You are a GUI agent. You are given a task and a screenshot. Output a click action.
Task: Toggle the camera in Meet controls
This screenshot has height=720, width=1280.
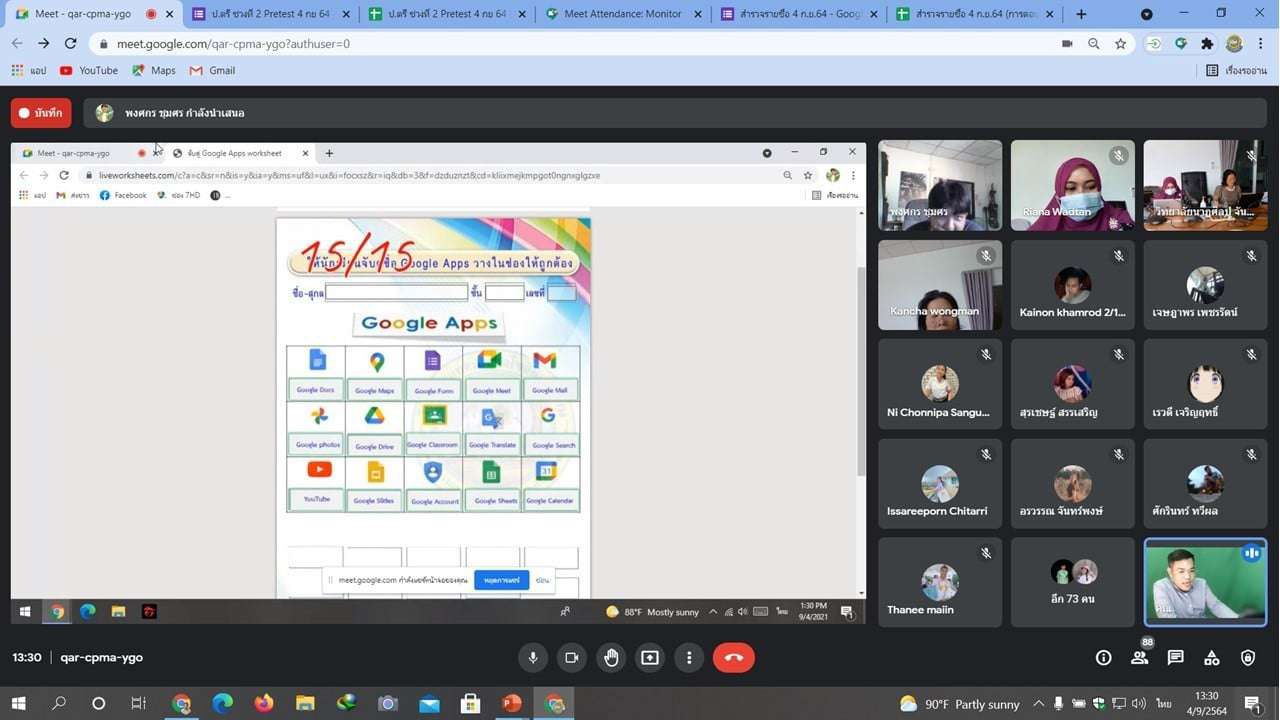[572, 657]
